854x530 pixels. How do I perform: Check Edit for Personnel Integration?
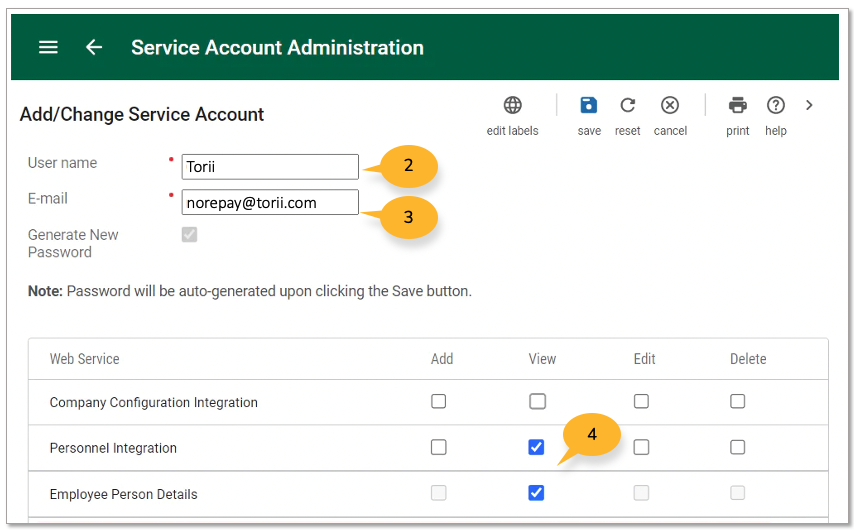pos(641,447)
